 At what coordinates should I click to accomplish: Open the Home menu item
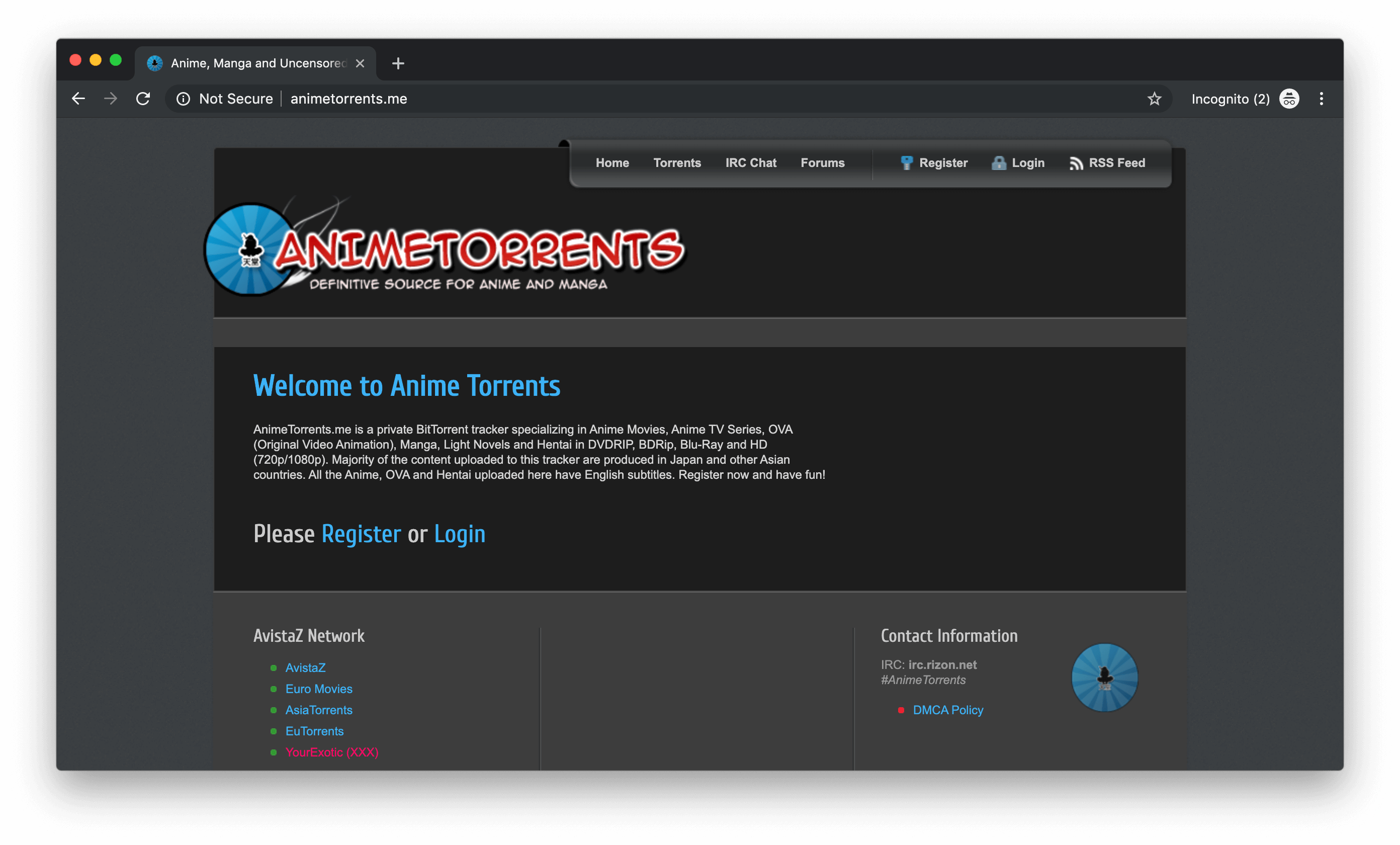coord(612,163)
